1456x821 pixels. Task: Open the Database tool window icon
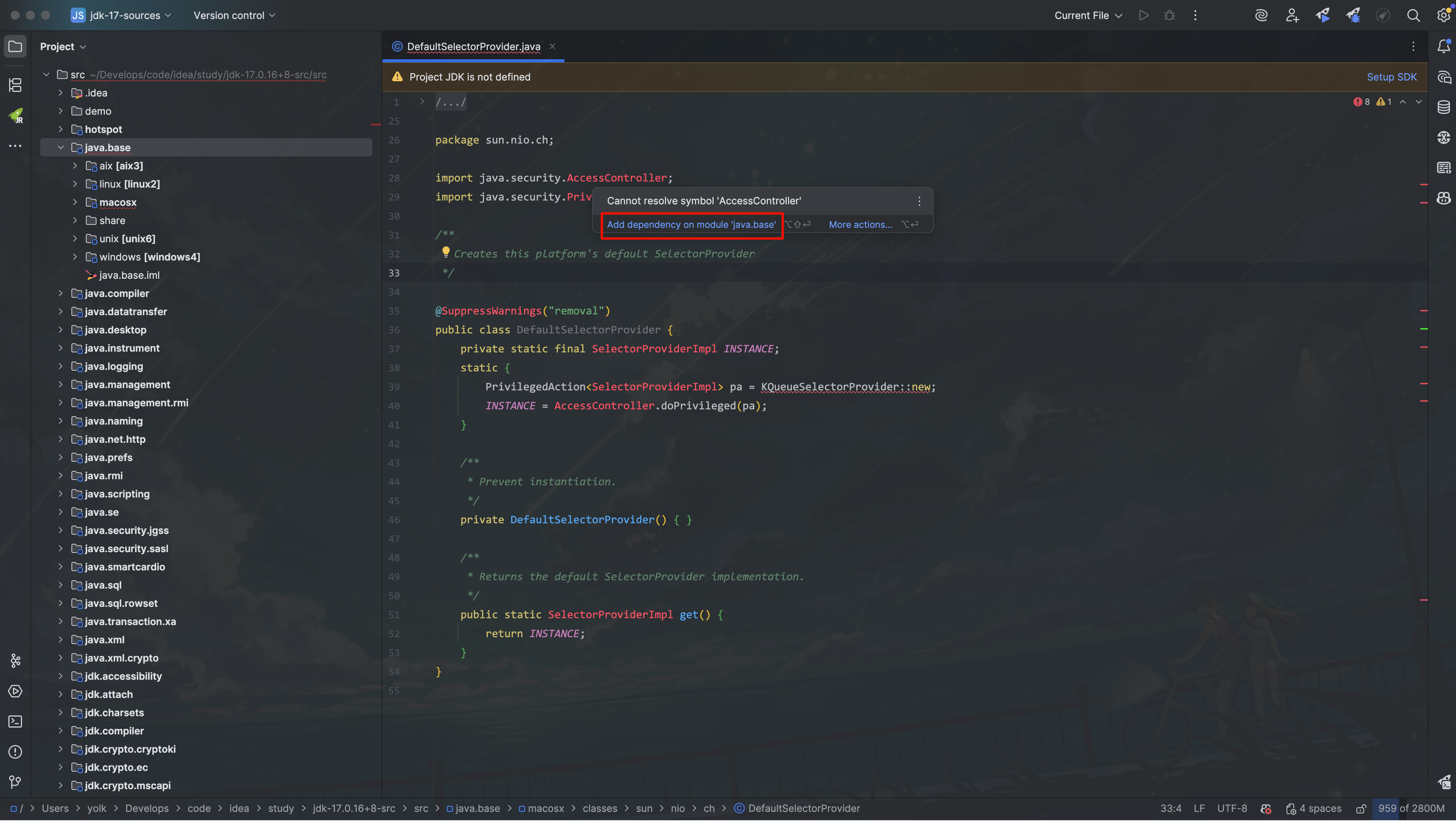pos(1443,107)
